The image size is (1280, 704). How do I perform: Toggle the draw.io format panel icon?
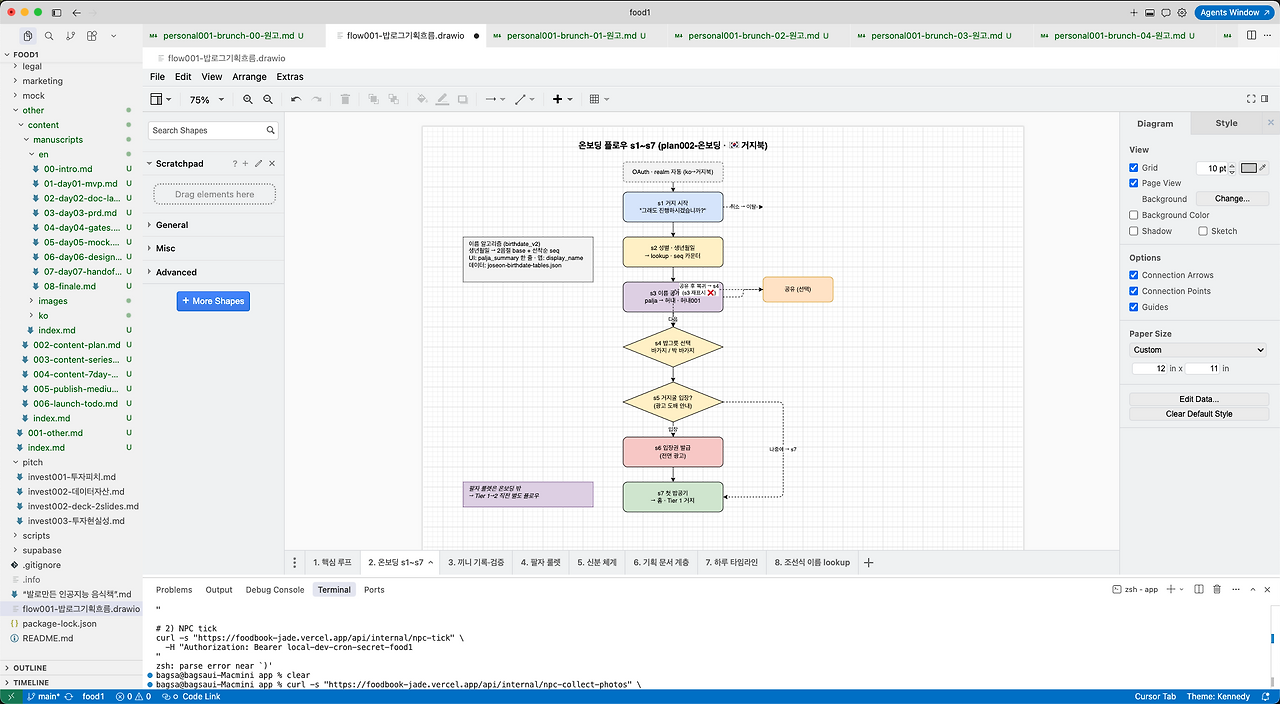click(x=1267, y=99)
